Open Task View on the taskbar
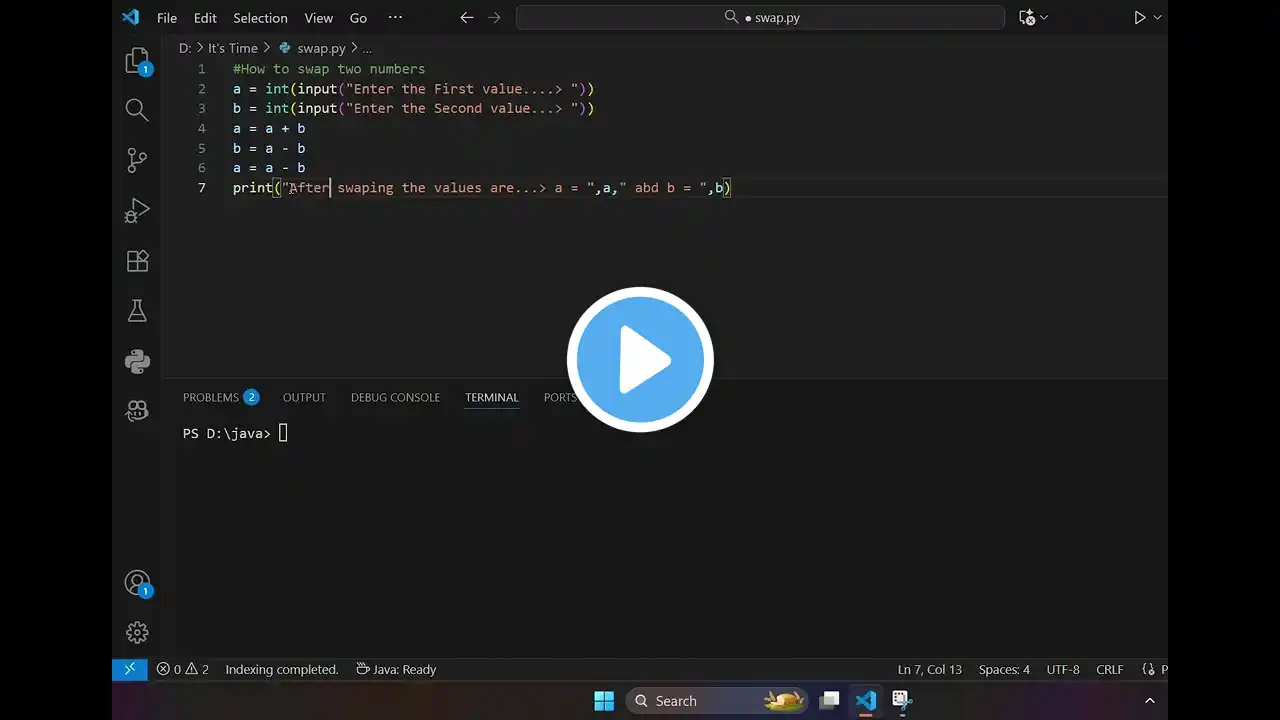 click(x=829, y=701)
